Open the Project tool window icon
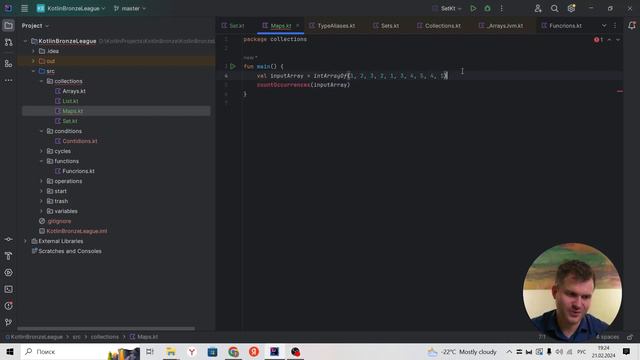This screenshot has height=360, width=640. click(x=8, y=26)
